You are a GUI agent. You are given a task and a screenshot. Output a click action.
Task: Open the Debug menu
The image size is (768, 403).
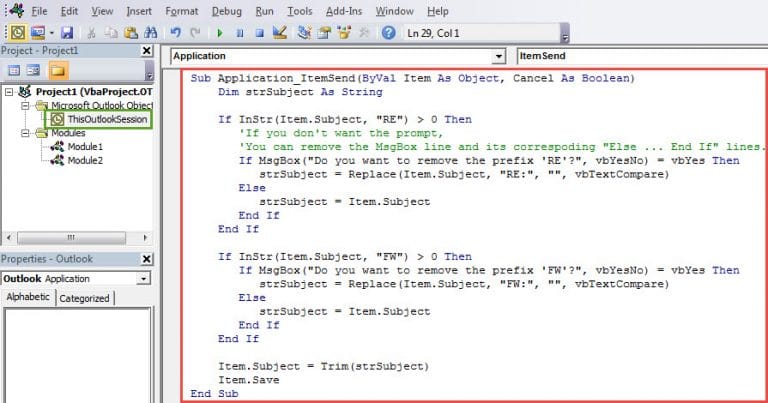click(x=226, y=11)
